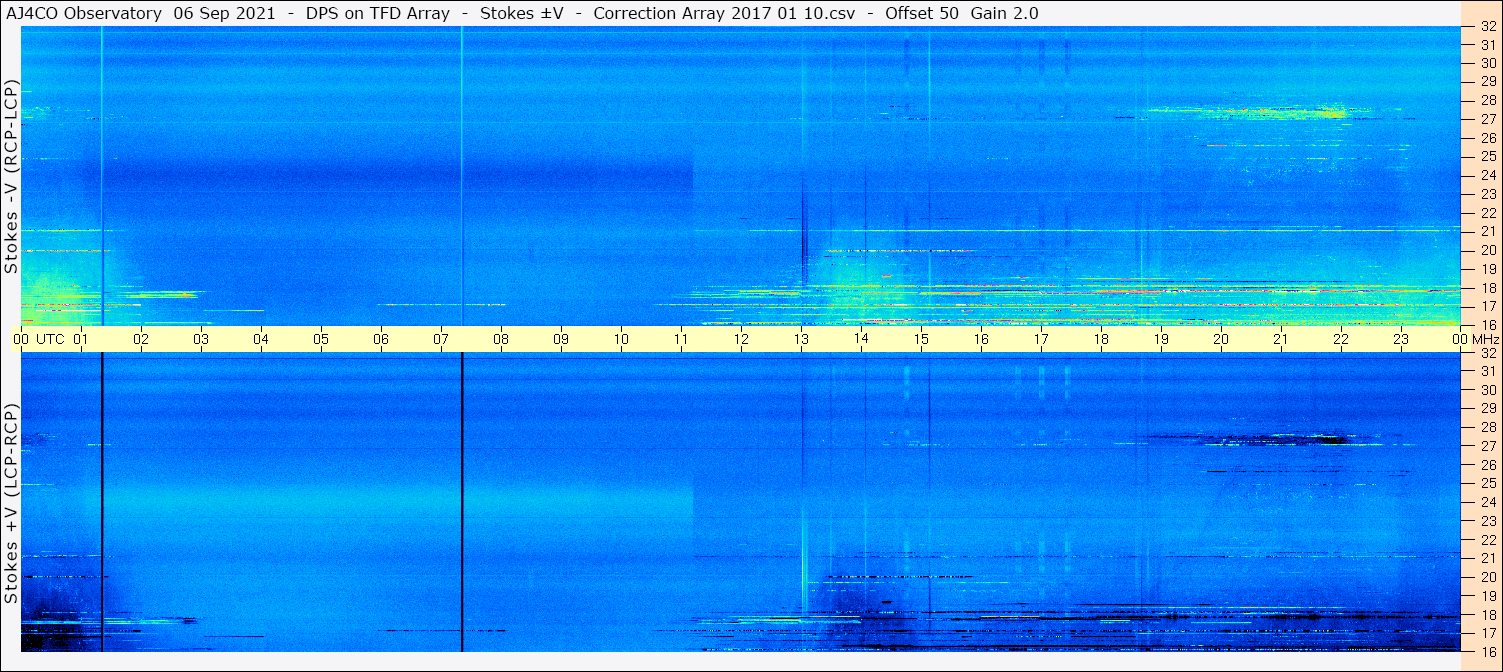
Task: Pick the 11 hour tick on the time axis
Action: click(681, 339)
